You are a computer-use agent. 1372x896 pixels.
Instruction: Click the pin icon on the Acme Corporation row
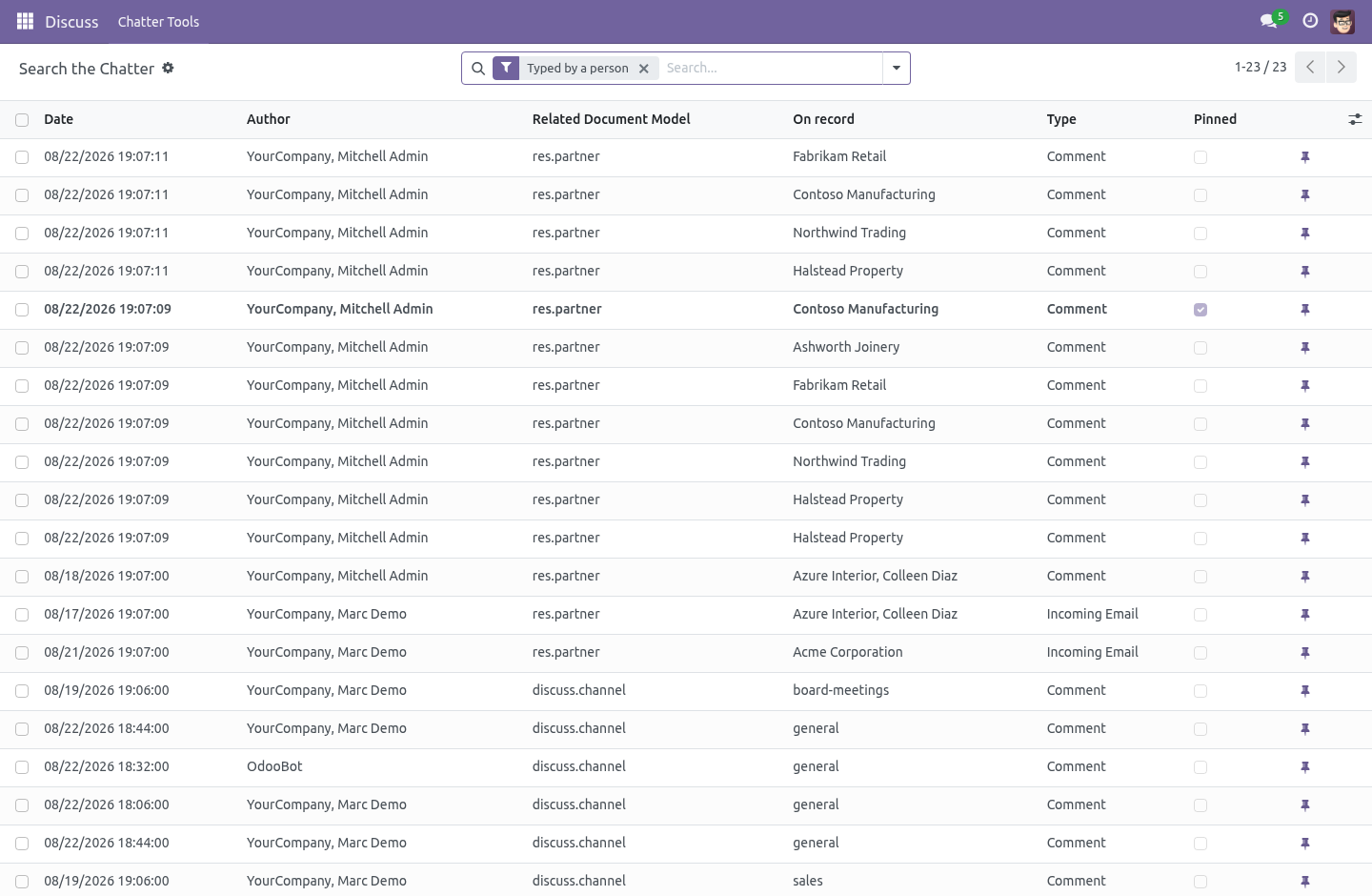pyautogui.click(x=1305, y=653)
